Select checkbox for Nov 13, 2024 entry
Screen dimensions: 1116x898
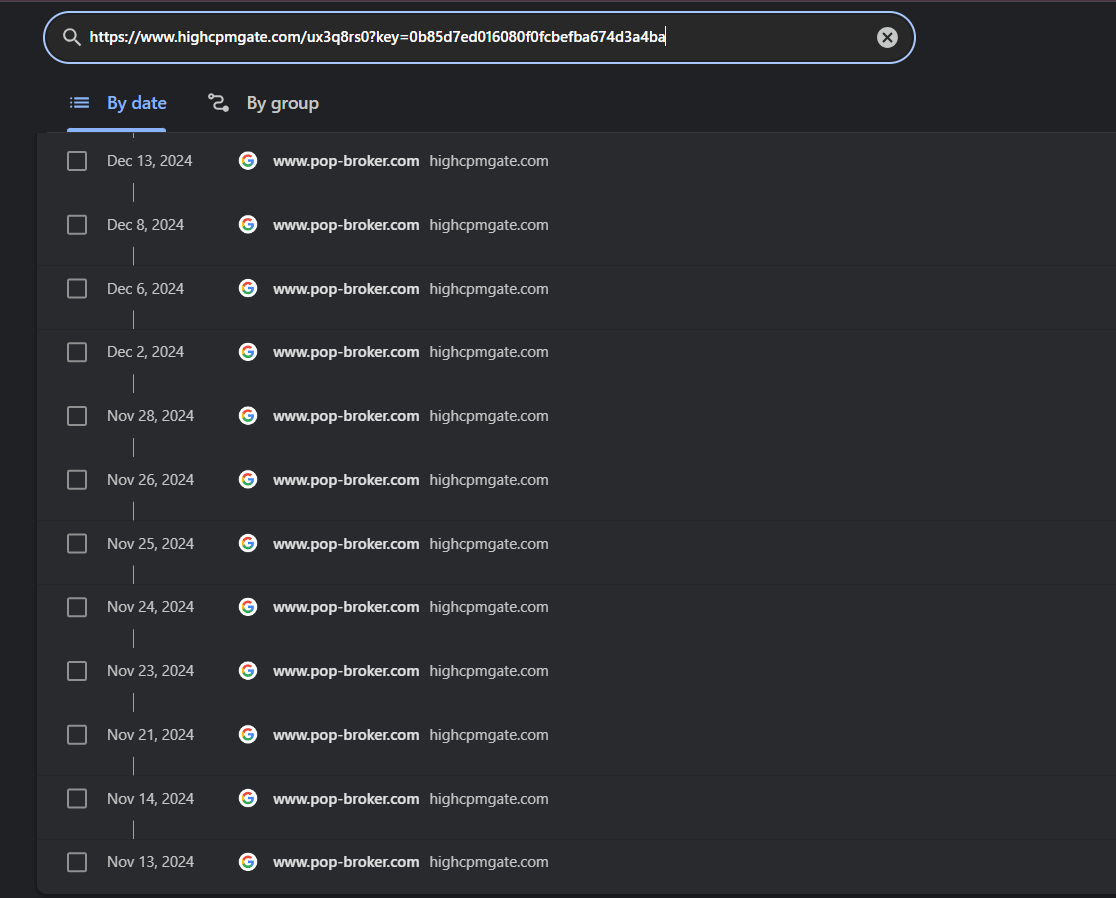(77, 862)
